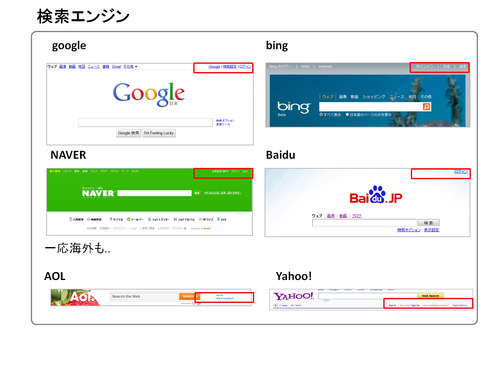Click the Google logo in the Google screenshot
Viewport: 500px width, 375px height.
[x=149, y=94]
